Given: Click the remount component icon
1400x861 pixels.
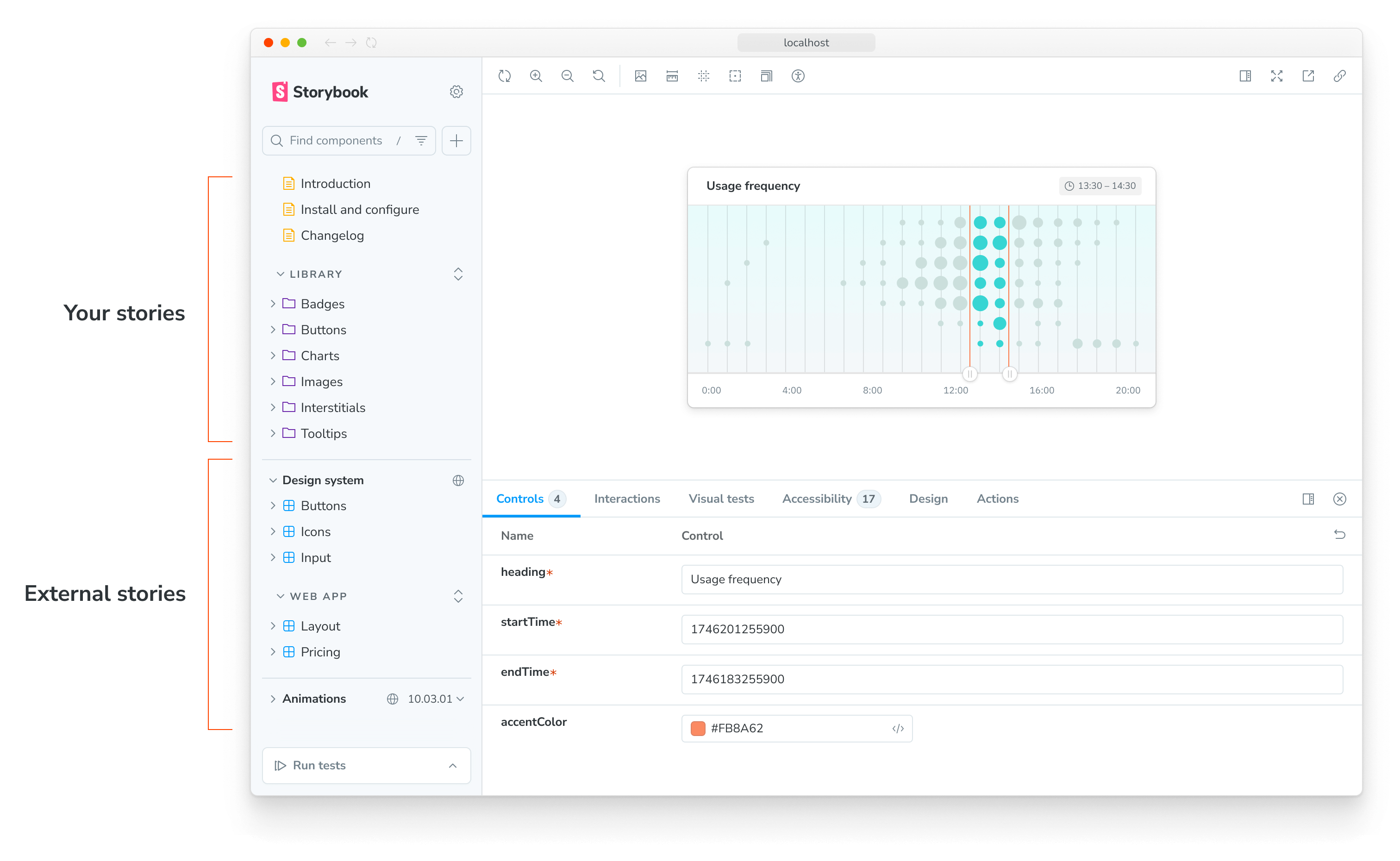Looking at the screenshot, I should [x=505, y=76].
